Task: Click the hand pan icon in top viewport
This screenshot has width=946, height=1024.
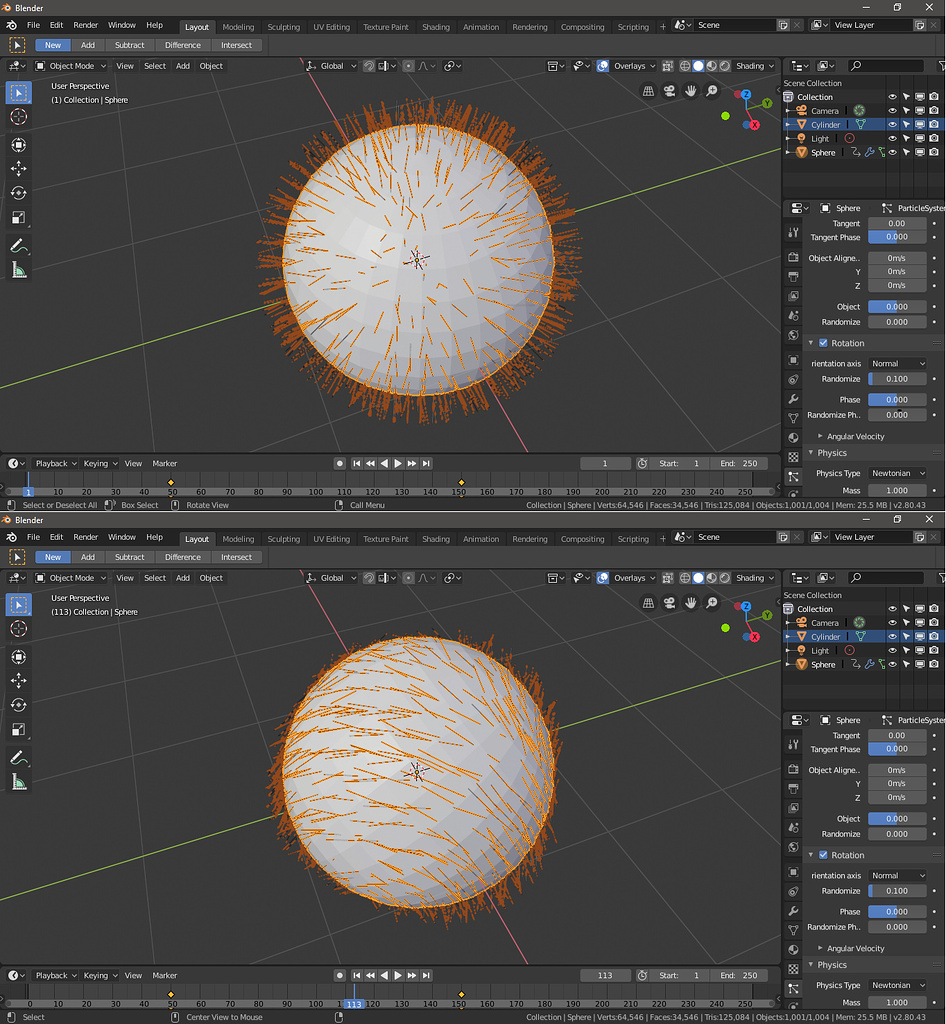Action: coord(691,91)
